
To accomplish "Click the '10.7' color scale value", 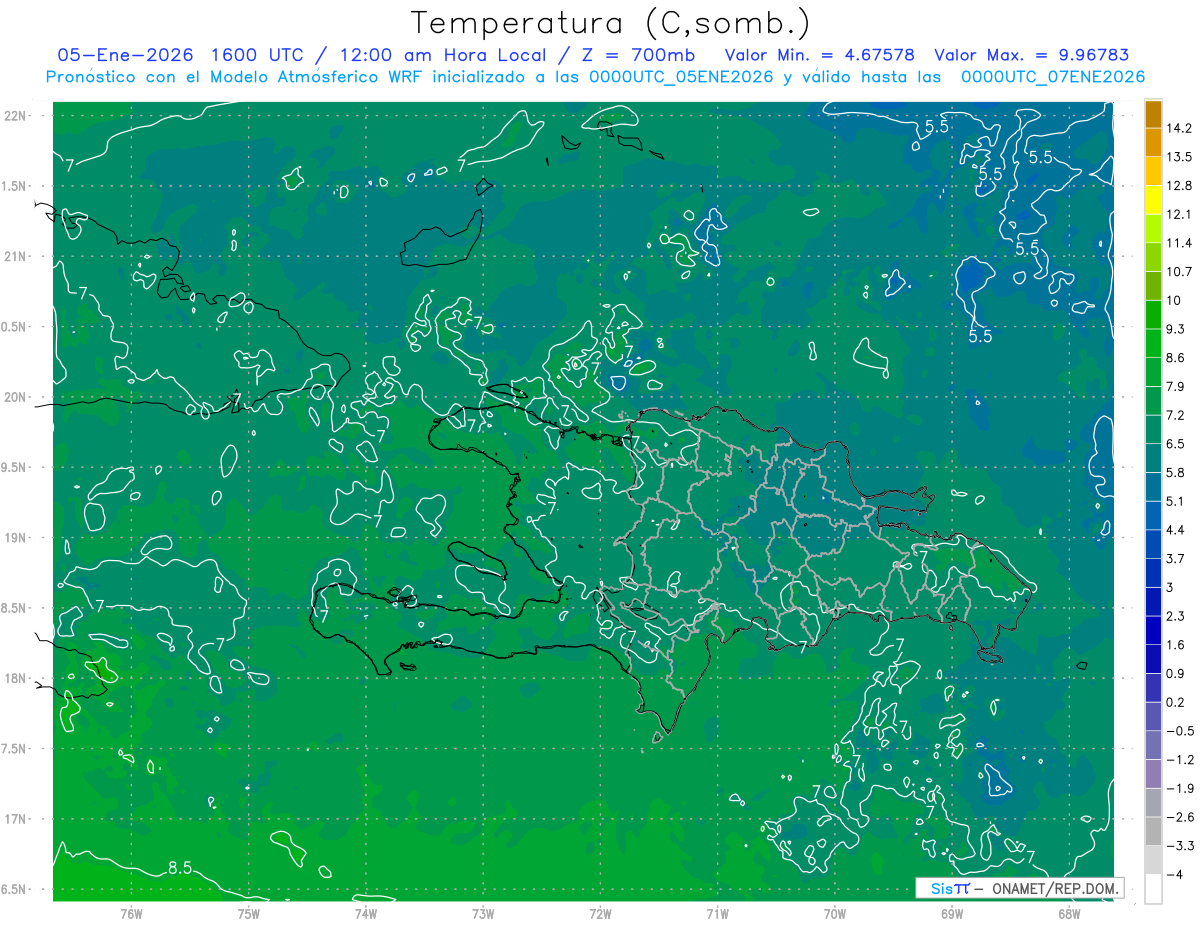I will [x=1181, y=272].
